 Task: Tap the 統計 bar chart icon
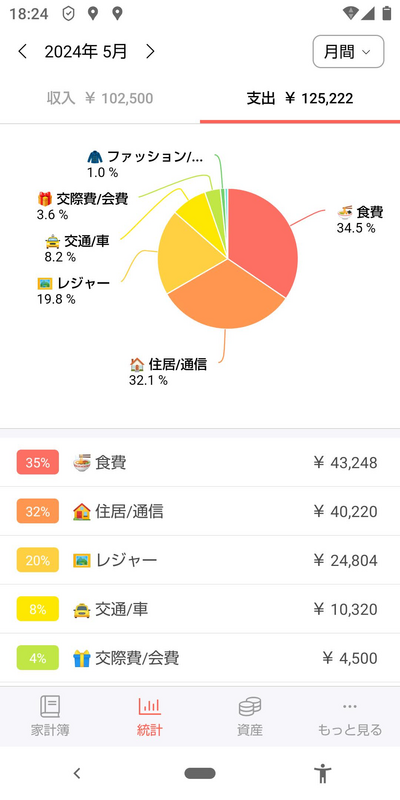(x=149, y=707)
